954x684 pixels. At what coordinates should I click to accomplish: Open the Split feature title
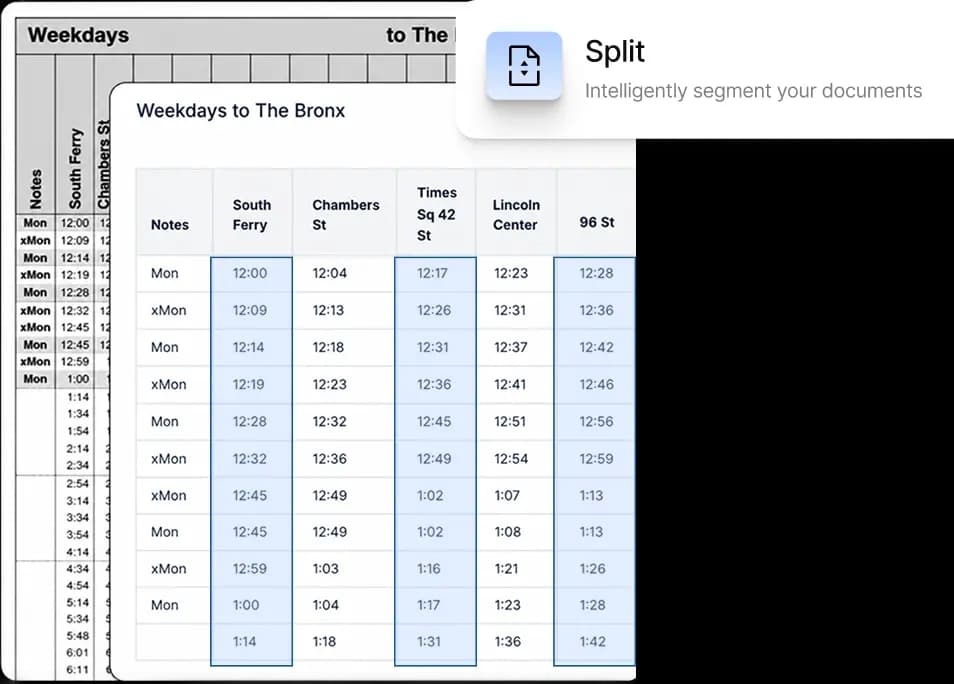coord(615,51)
